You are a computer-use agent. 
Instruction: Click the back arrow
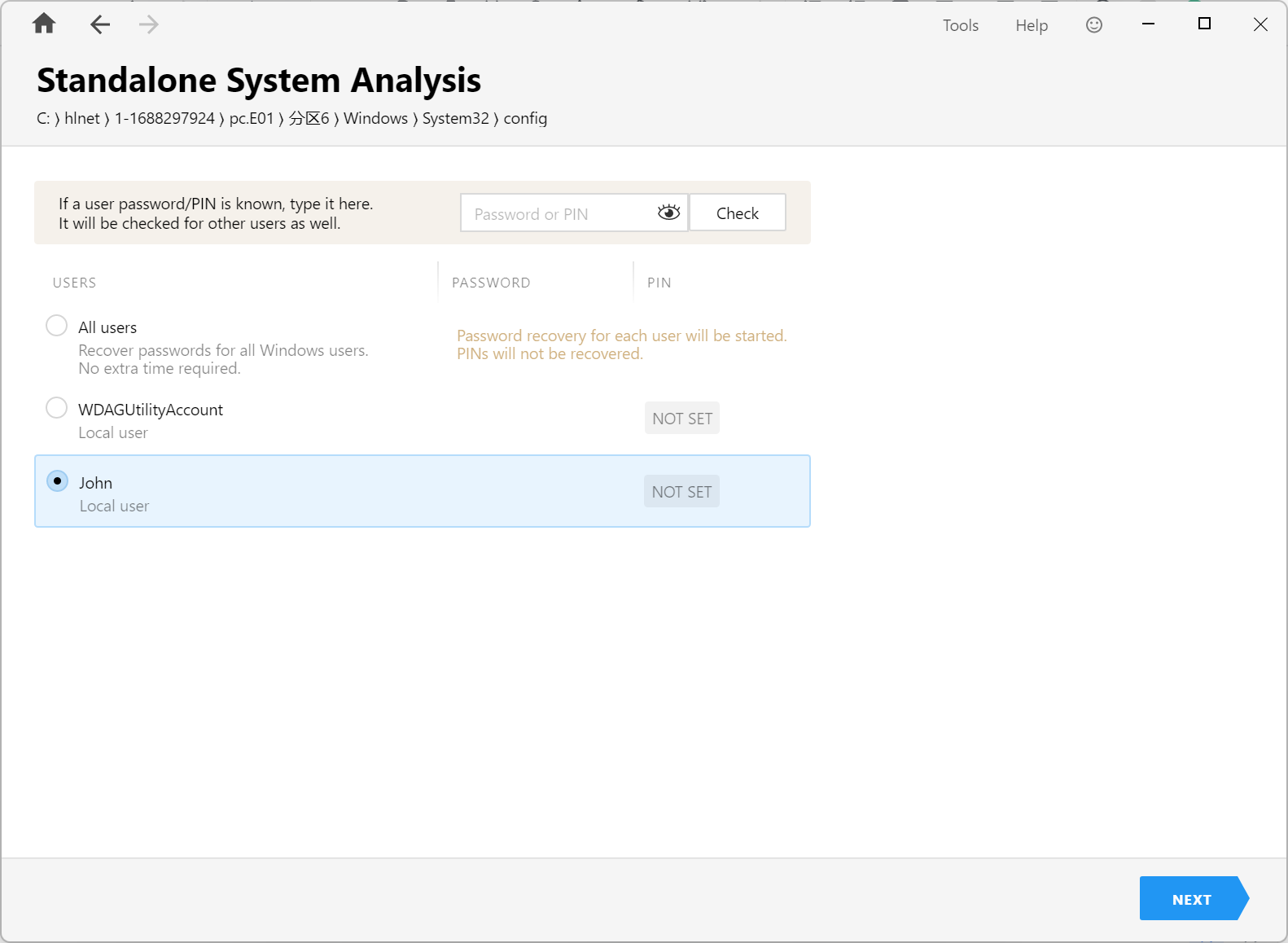[100, 24]
